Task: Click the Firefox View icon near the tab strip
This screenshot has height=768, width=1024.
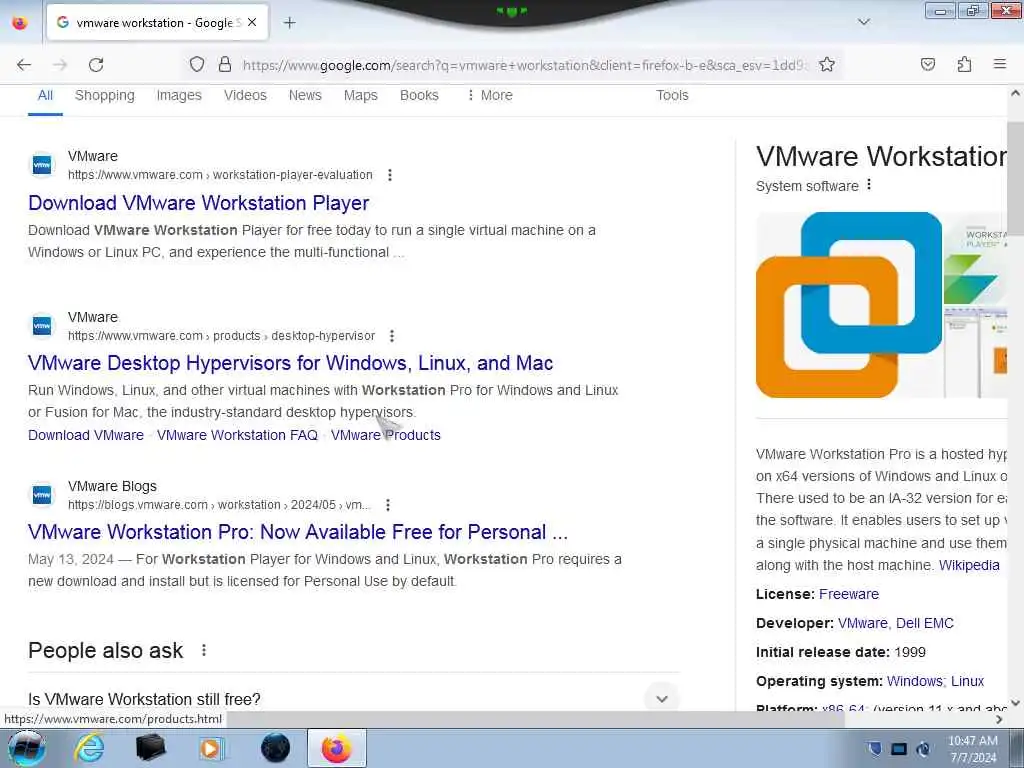Action: (x=20, y=22)
